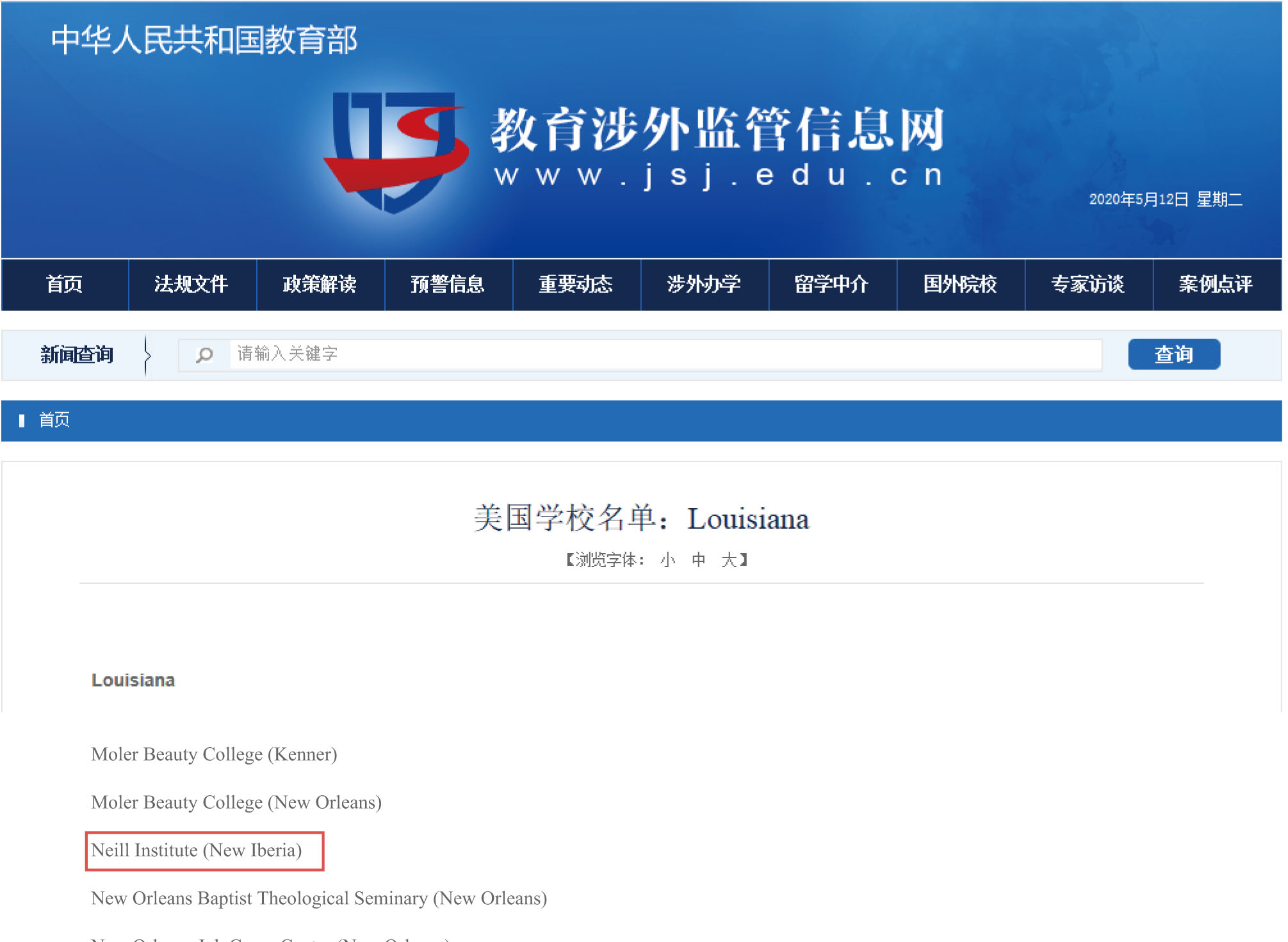Open the 案例点评 menu item
The width and height of the screenshot is (1288, 942).
(x=1217, y=285)
